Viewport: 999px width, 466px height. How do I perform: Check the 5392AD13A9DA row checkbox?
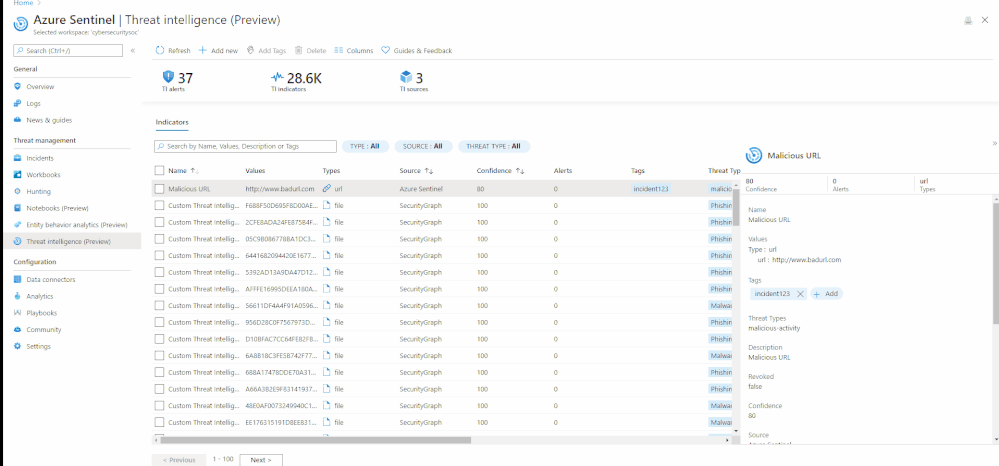pos(159,272)
